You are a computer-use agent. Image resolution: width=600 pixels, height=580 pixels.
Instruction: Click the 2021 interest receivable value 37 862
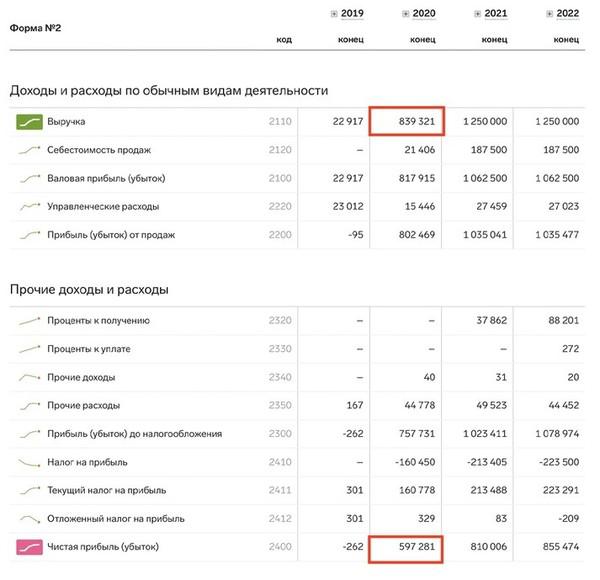click(x=492, y=321)
